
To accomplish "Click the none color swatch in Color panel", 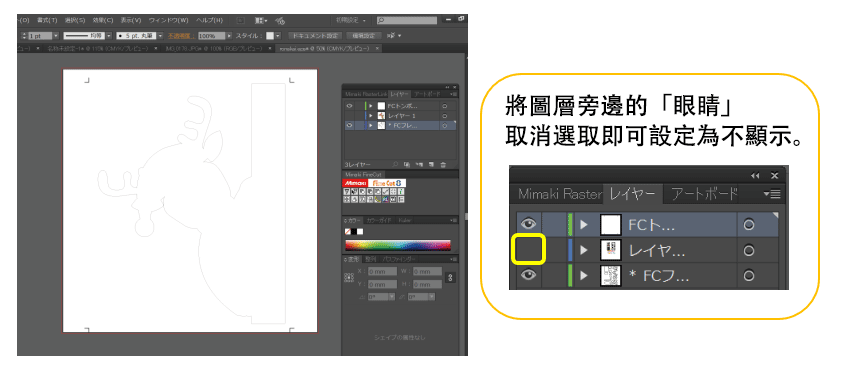I will click(348, 231).
